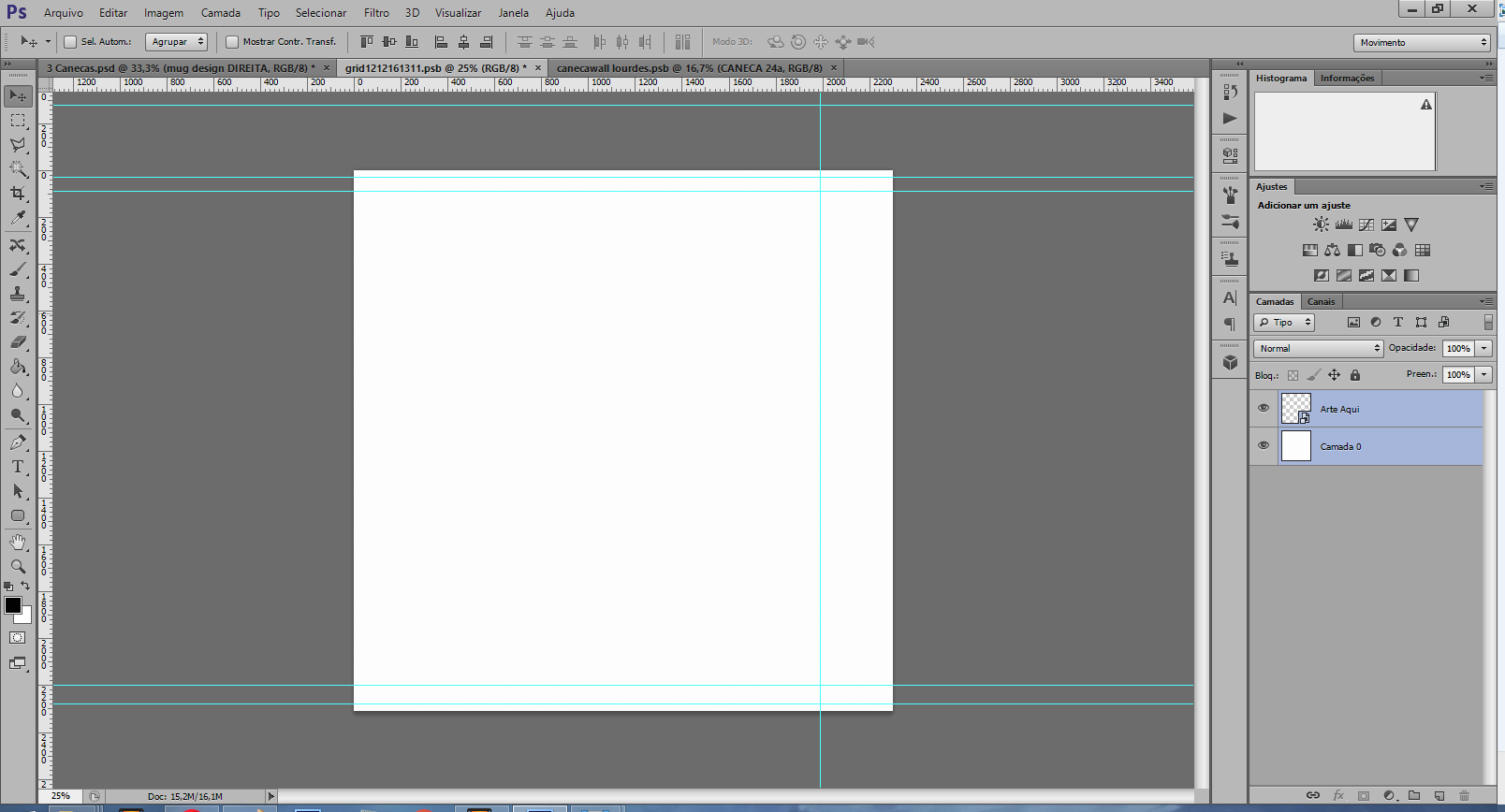Select the Pen tool
1505x812 pixels.
(18, 442)
